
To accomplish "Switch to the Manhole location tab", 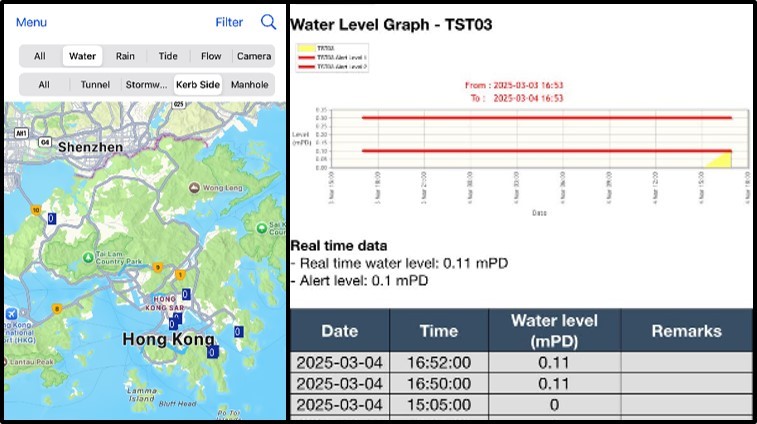I will coord(249,85).
